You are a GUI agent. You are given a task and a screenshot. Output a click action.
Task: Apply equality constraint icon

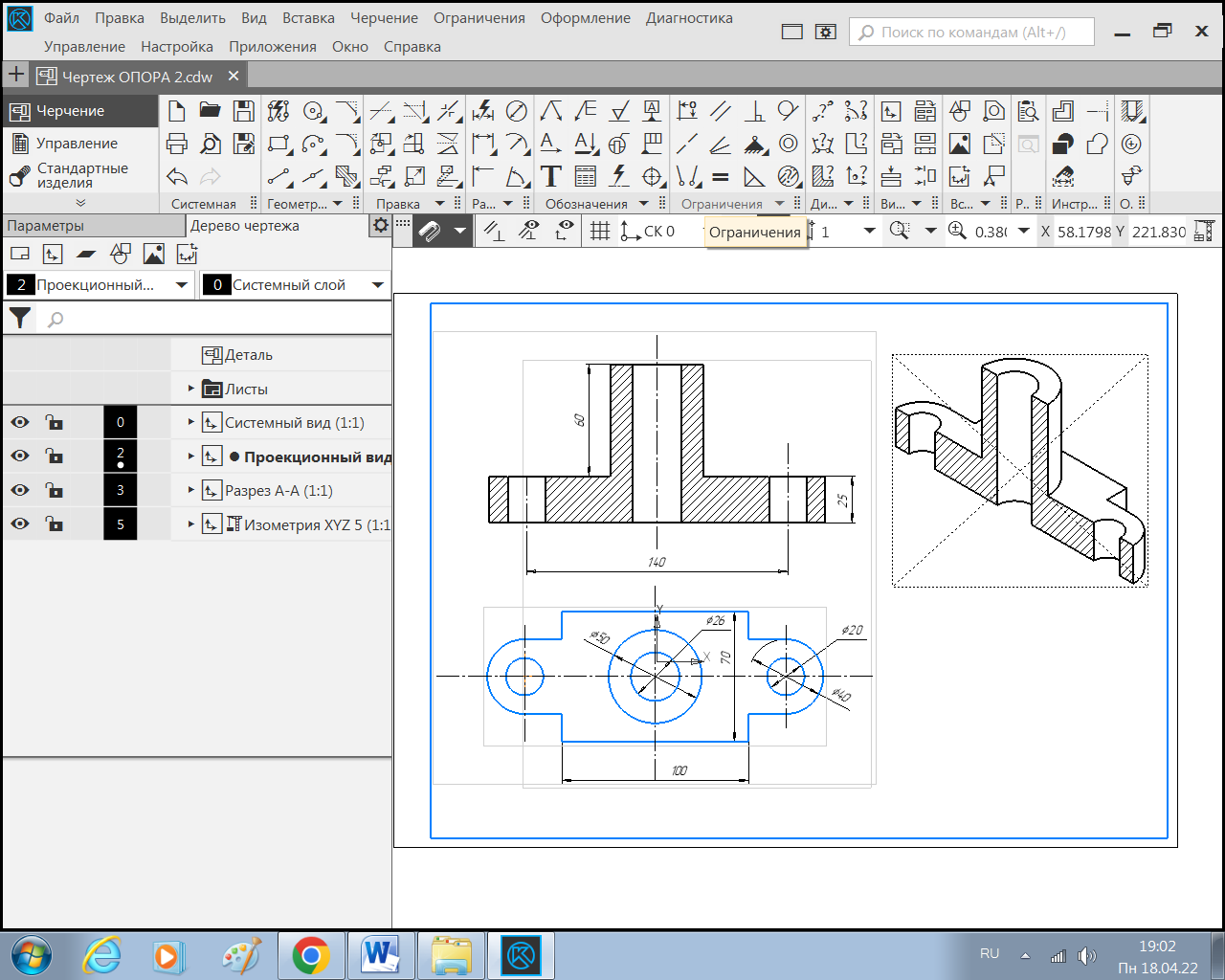tap(721, 176)
